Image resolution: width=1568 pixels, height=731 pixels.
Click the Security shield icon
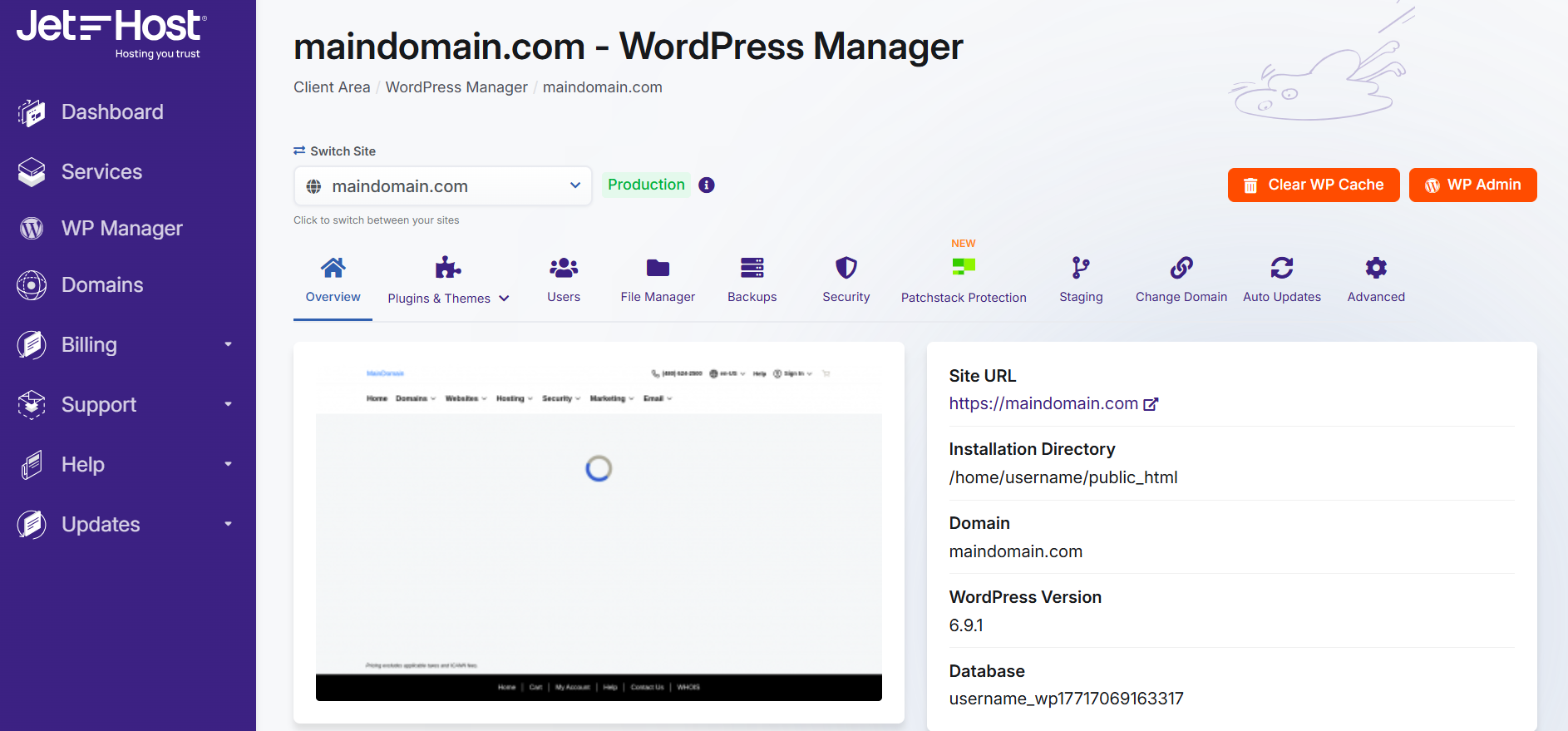point(846,268)
